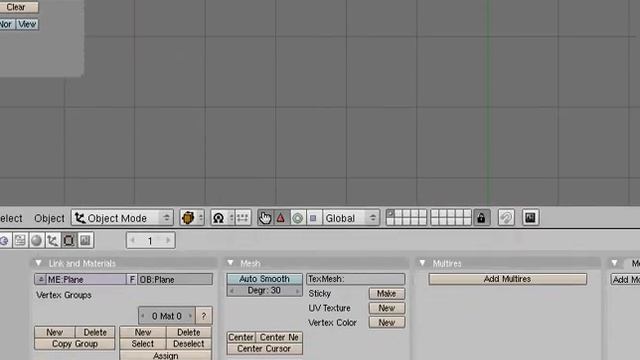Toggle the first highlighted layer button
This screenshot has height=360, width=640.
point(390,213)
